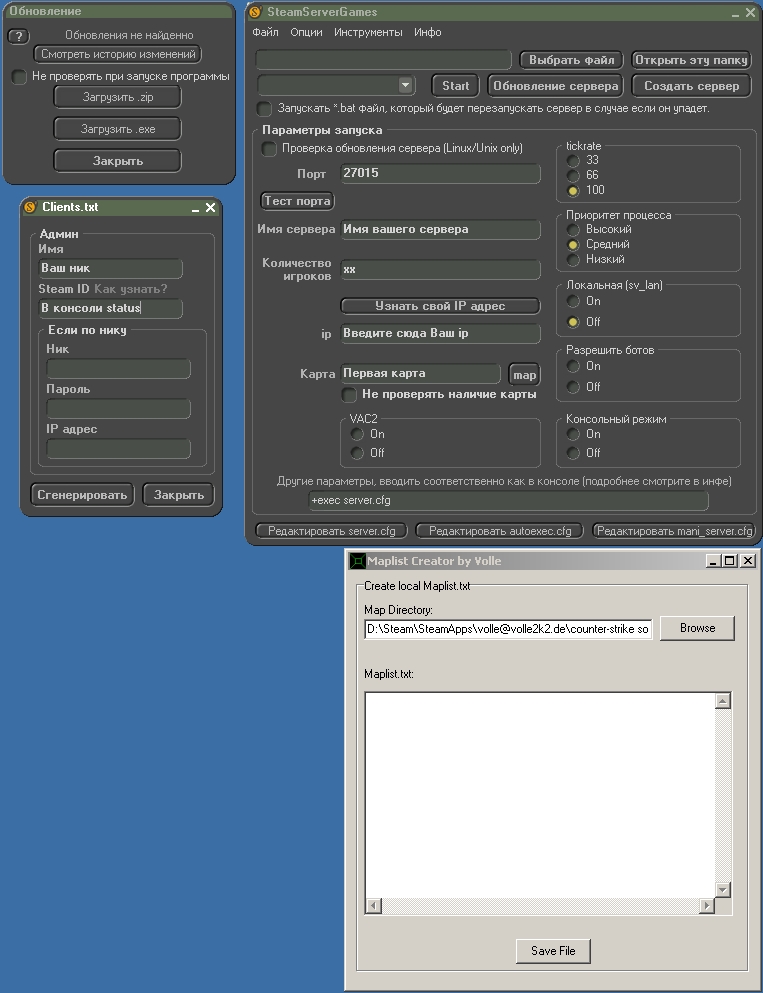This screenshot has width=763, height=993.
Task: Click 'Редактировать mani_server.cfg' button
Action: [x=674, y=531]
